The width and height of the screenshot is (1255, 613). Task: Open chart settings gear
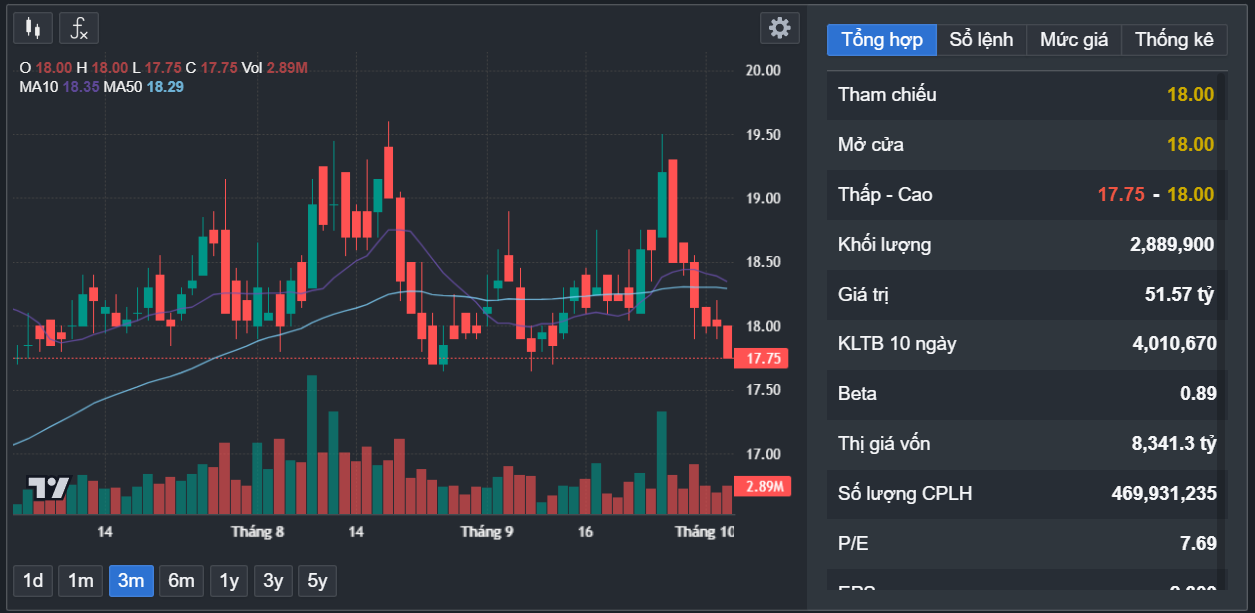[779, 28]
